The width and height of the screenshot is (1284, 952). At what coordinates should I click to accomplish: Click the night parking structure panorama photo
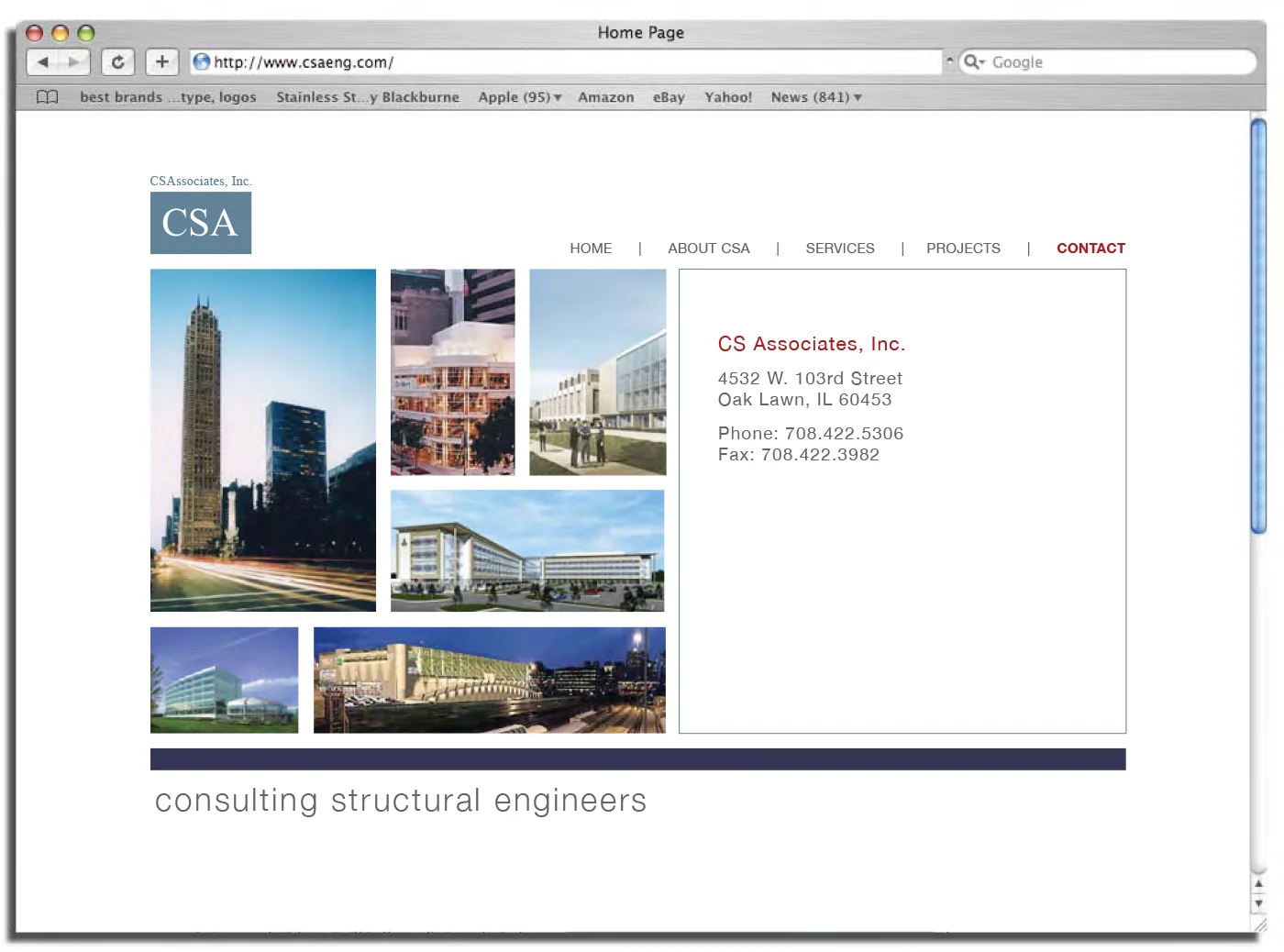coord(490,681)
